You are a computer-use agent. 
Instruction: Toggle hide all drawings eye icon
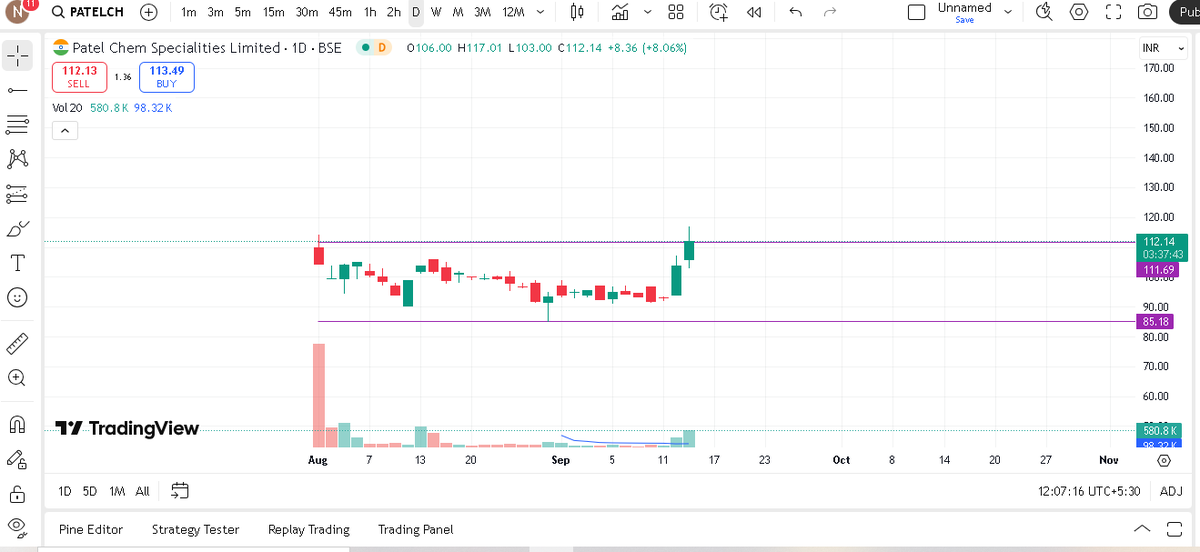coord(17,527)
